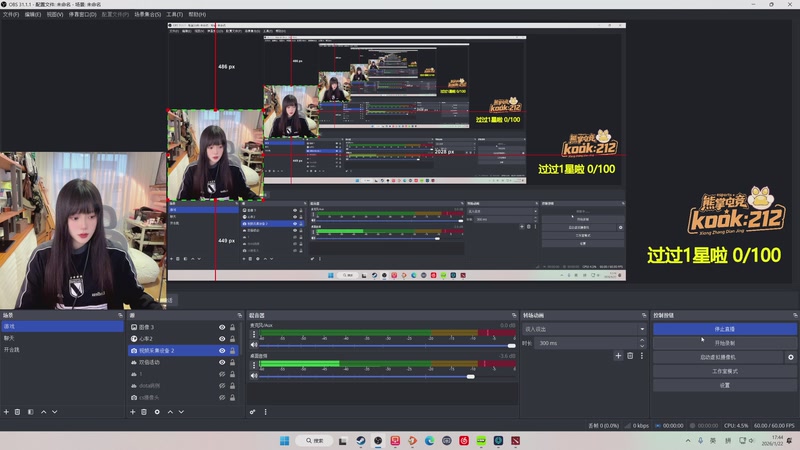Screen dimensions: 800x450
Task: Unlock the 图像 3 source
Action: (x=233, y=327)
